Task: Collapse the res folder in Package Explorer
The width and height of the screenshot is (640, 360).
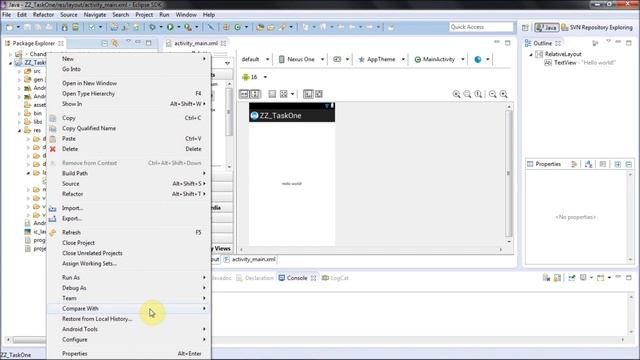Action: click(x=19, y=131)
